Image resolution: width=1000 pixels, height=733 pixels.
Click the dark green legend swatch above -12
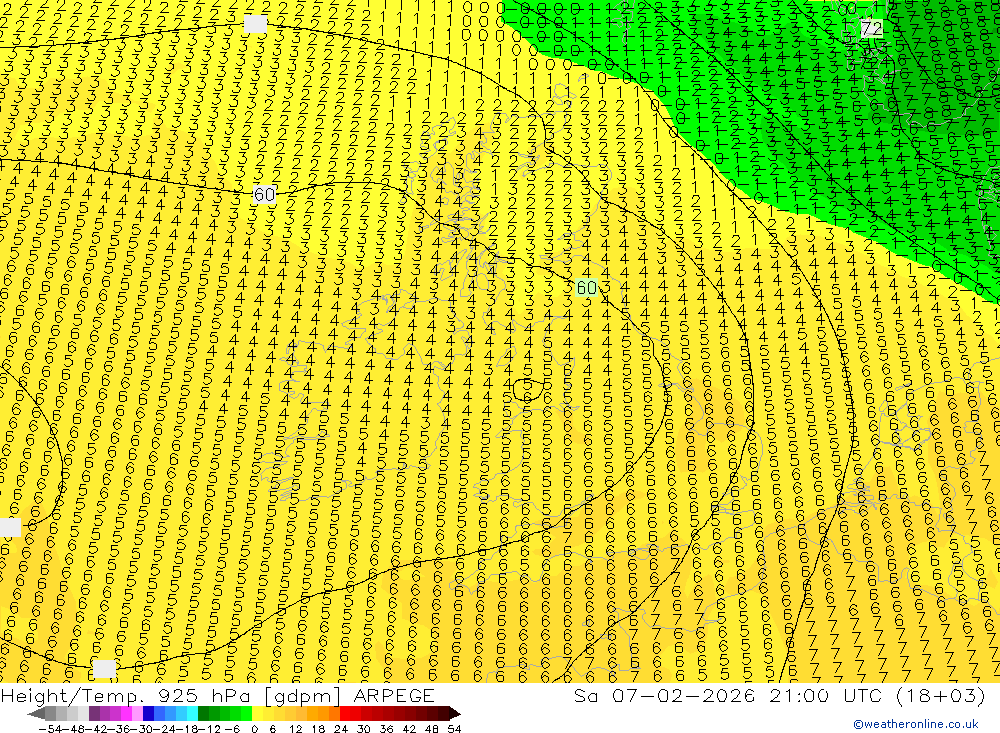(x=203, y=713)
